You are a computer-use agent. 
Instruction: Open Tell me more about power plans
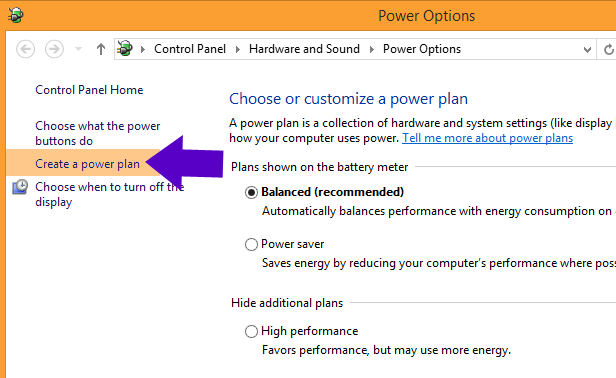(x=488, y=138)
